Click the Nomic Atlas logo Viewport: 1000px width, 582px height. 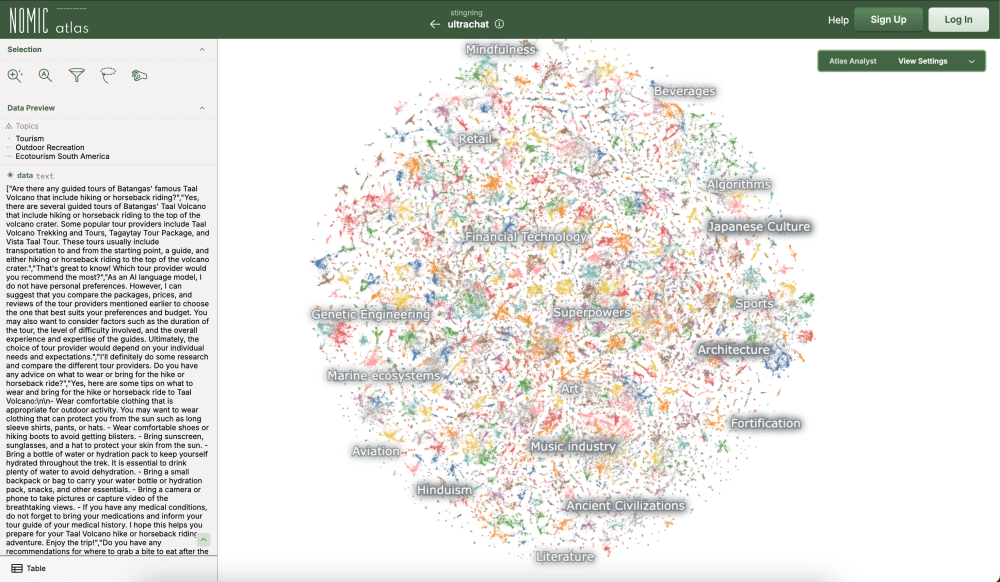[x=48, y=19]
